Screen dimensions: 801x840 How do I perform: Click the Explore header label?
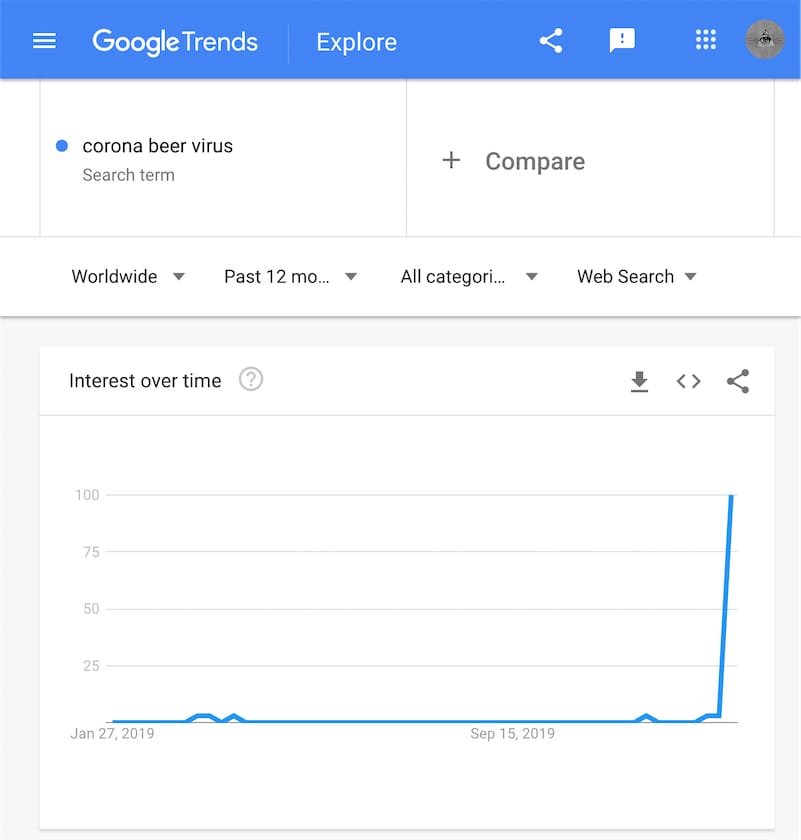click(356, 42)
